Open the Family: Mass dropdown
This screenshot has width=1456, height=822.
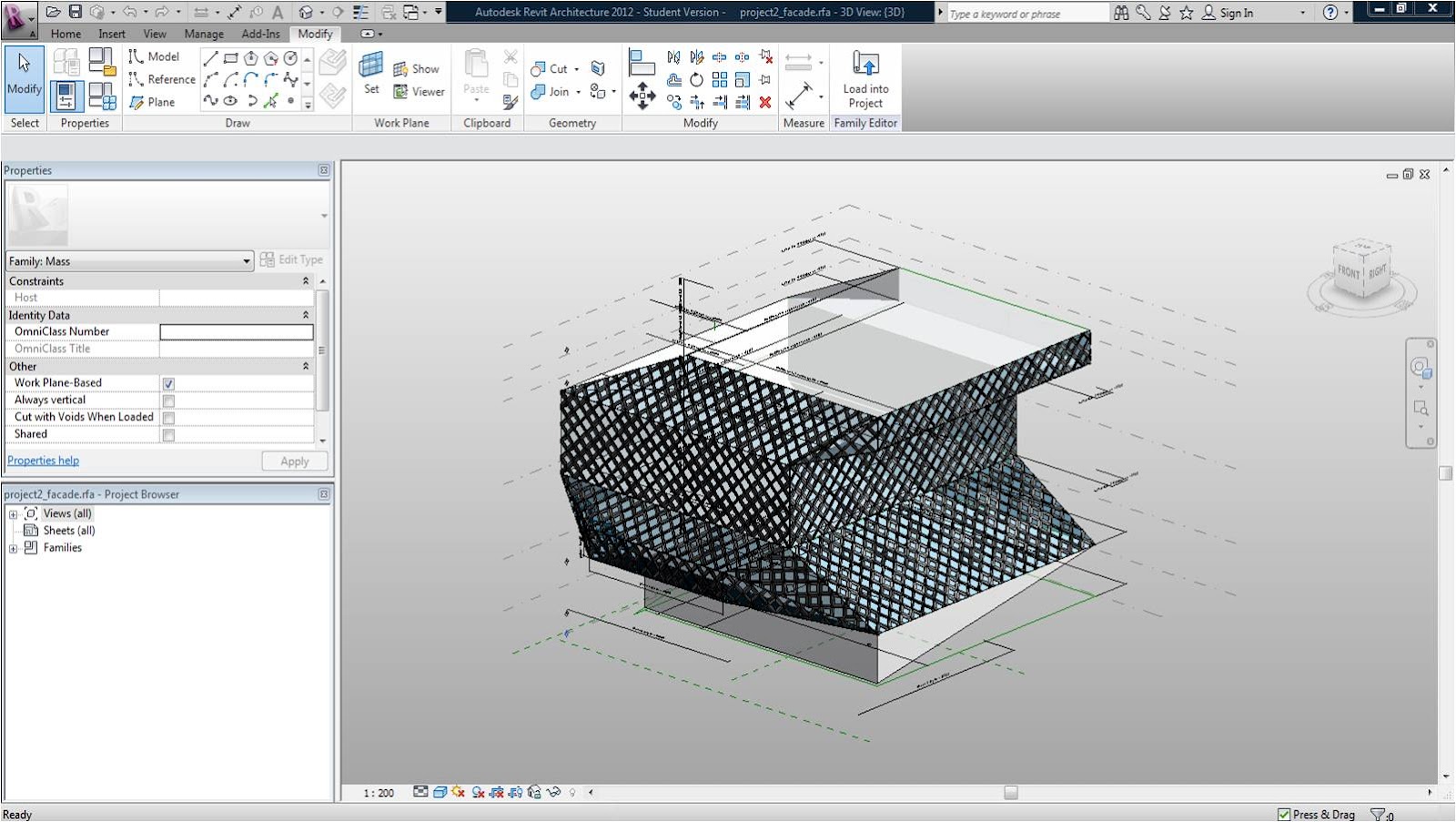coord(129,261)
